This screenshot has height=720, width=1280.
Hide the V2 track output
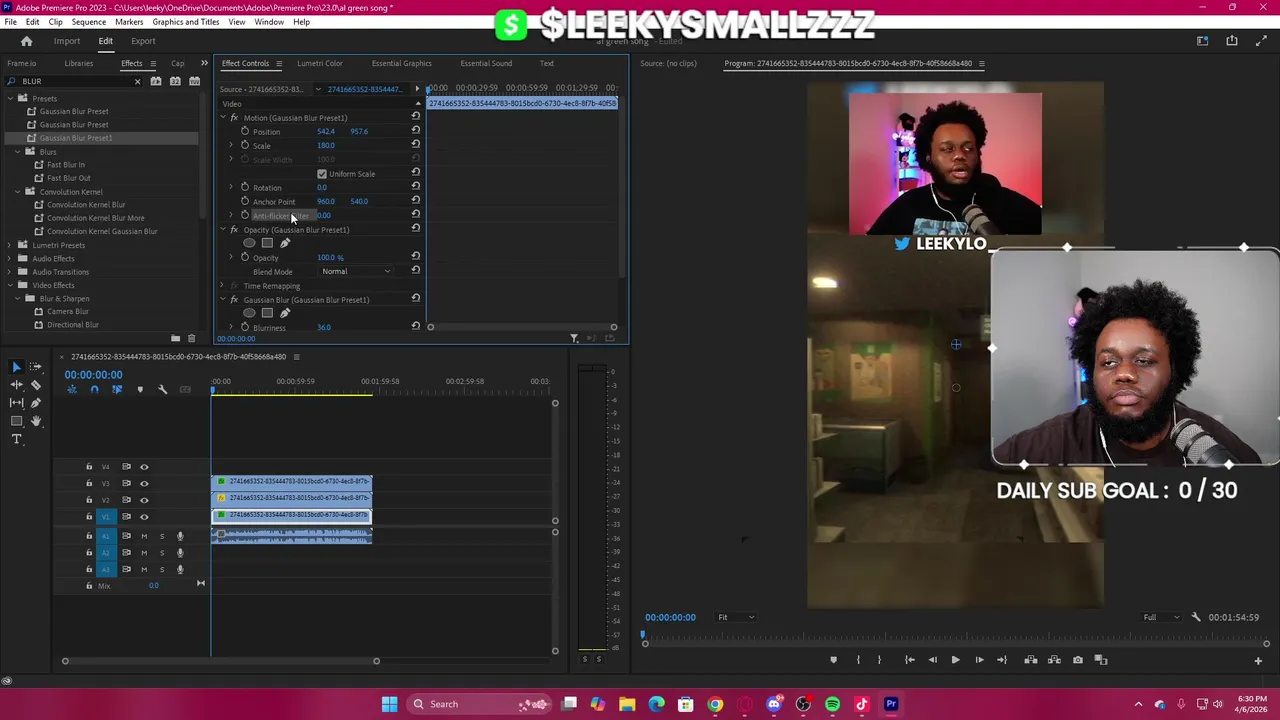click(x=144, y=500)
